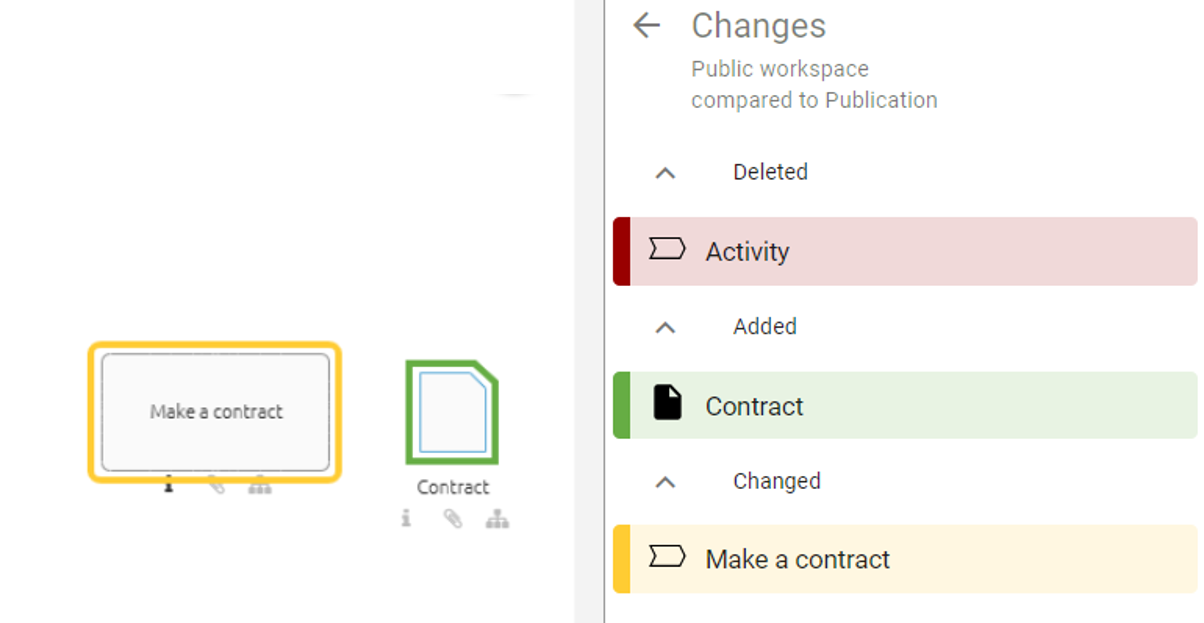Click the info icon below the Contract document
1204x623 pixels.
point(406,518)
